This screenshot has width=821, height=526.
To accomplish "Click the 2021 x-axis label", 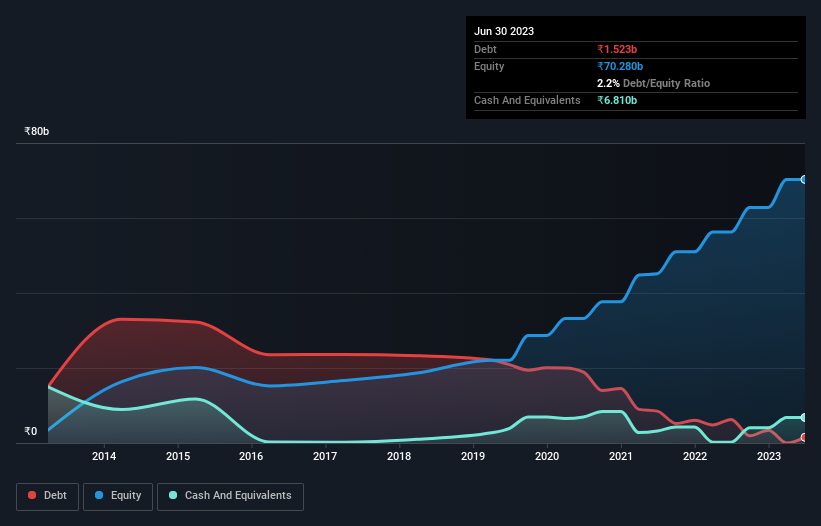I will [x=621, y=456].
